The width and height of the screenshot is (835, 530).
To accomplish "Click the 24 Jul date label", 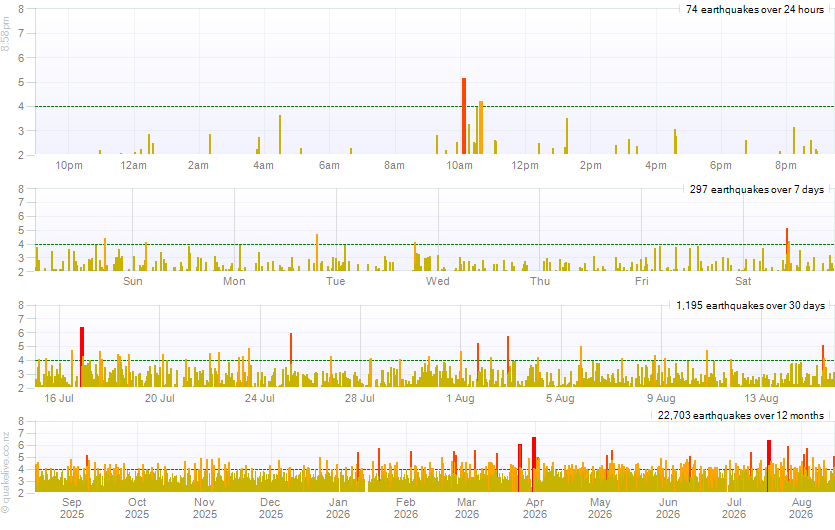I will tap(260, 398).
